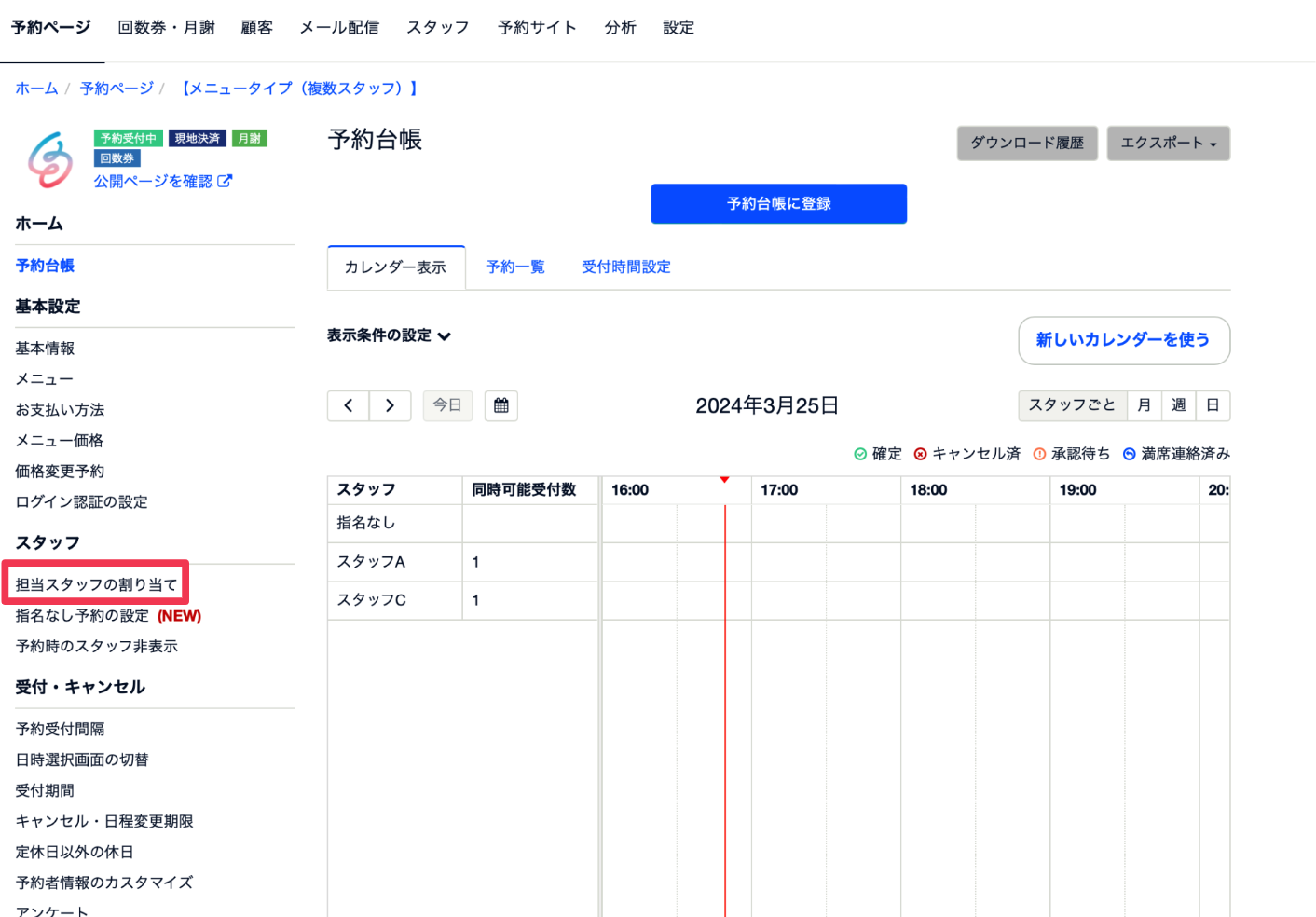The height and width of the screenshot is (917, 1316).
Task: Click the スタッフA row label
Action: tap(371, 562)
